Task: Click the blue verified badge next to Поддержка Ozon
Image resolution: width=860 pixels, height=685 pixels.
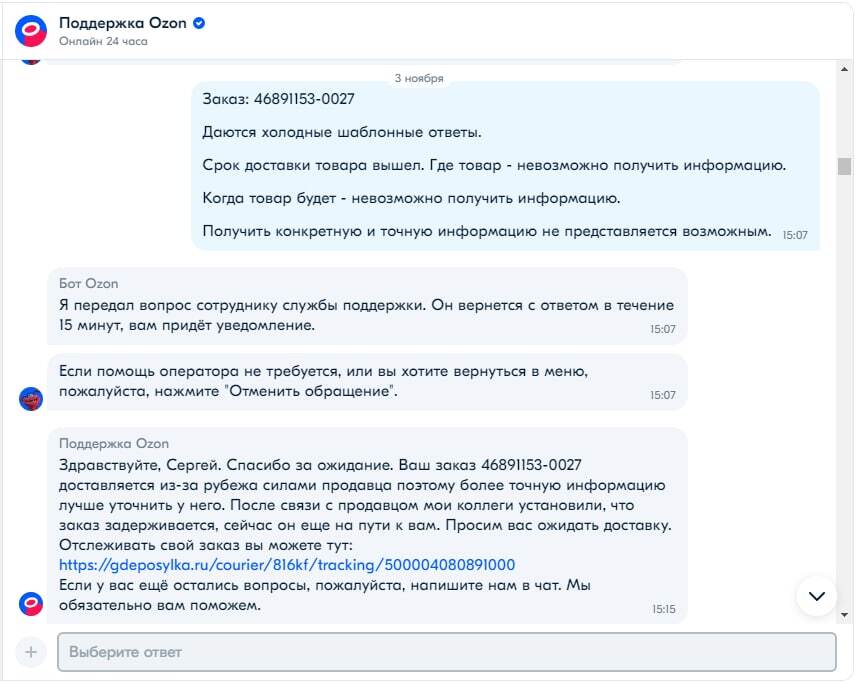Action: coord(199,23)
